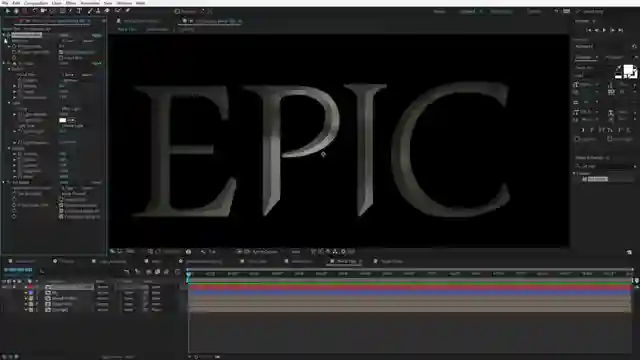Select the red layer bar in timeline

tap(409, 287)
